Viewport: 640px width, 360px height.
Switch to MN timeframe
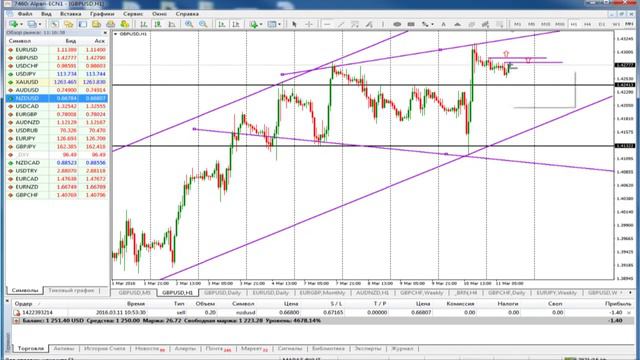click(629, 24)
